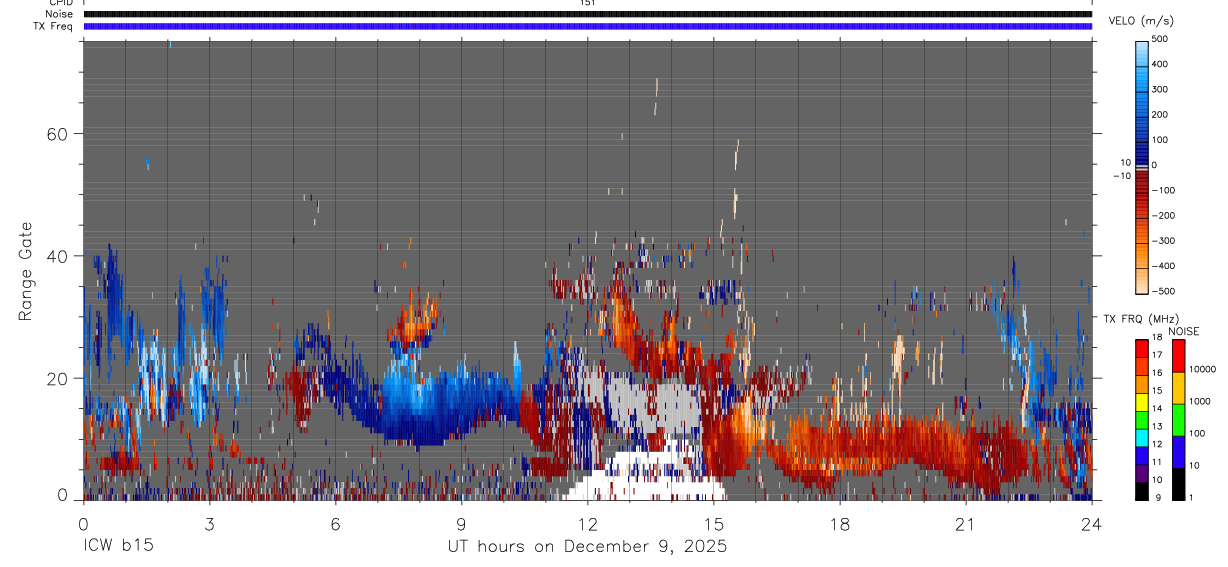Click the '-10' label beside velocity bar
This screenshot has height=567, width=1228.
pos(1122,176)
